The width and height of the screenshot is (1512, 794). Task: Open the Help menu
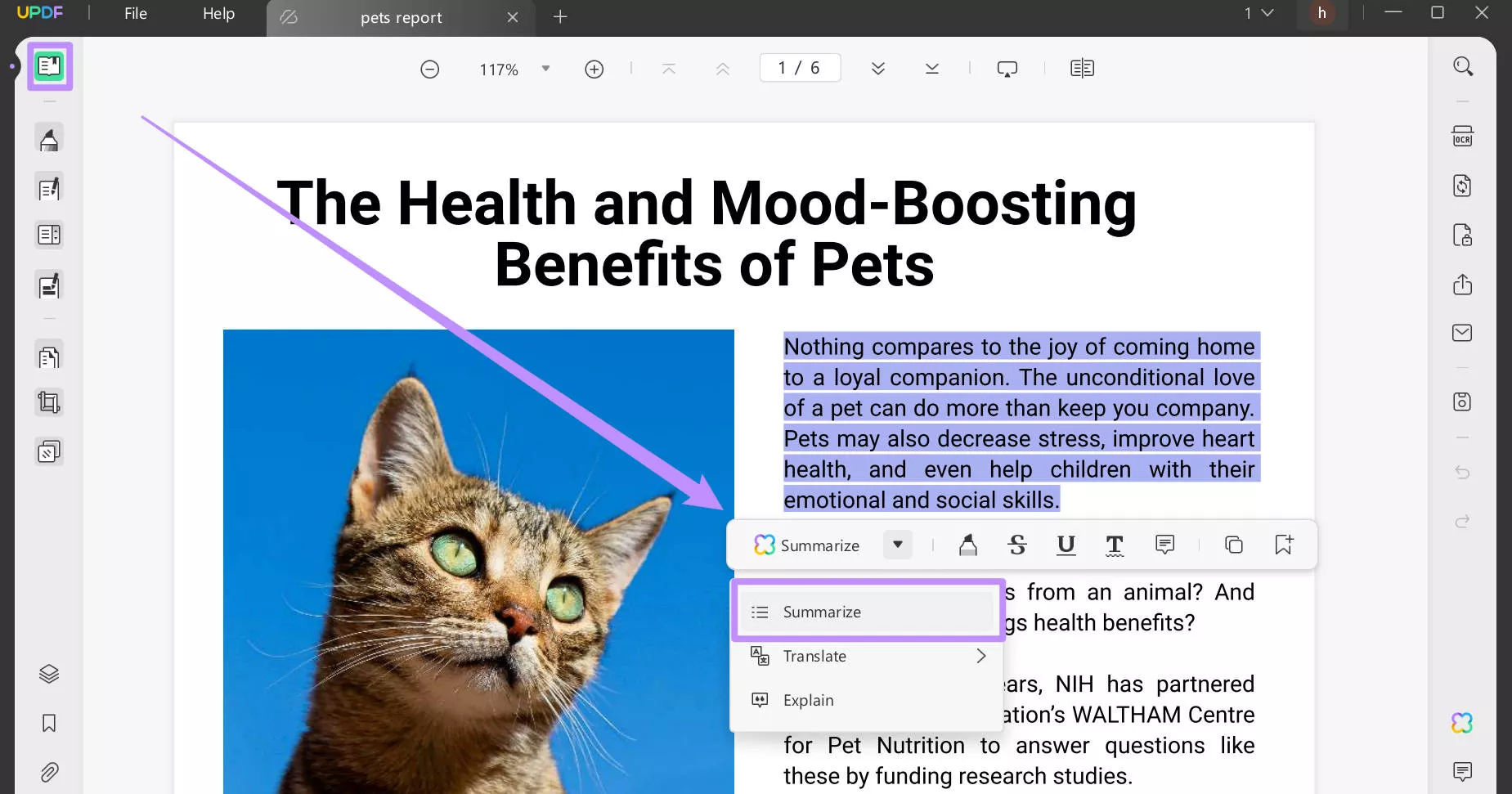218,14
